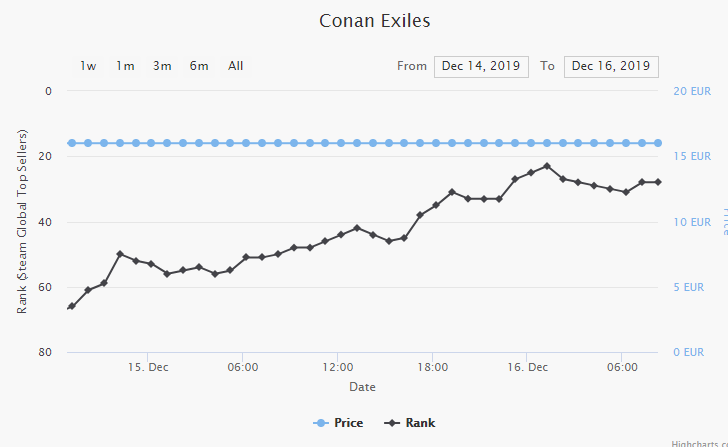The height and width of the screenshot is (447, 728).
Task: Click the To date field Dec 16, 2019
Action: [611, 66]
